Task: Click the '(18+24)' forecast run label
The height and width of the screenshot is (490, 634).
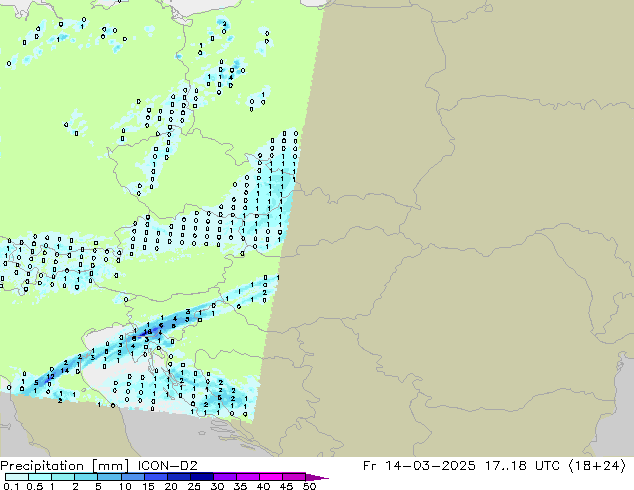Action: click(x=597, y=466)
